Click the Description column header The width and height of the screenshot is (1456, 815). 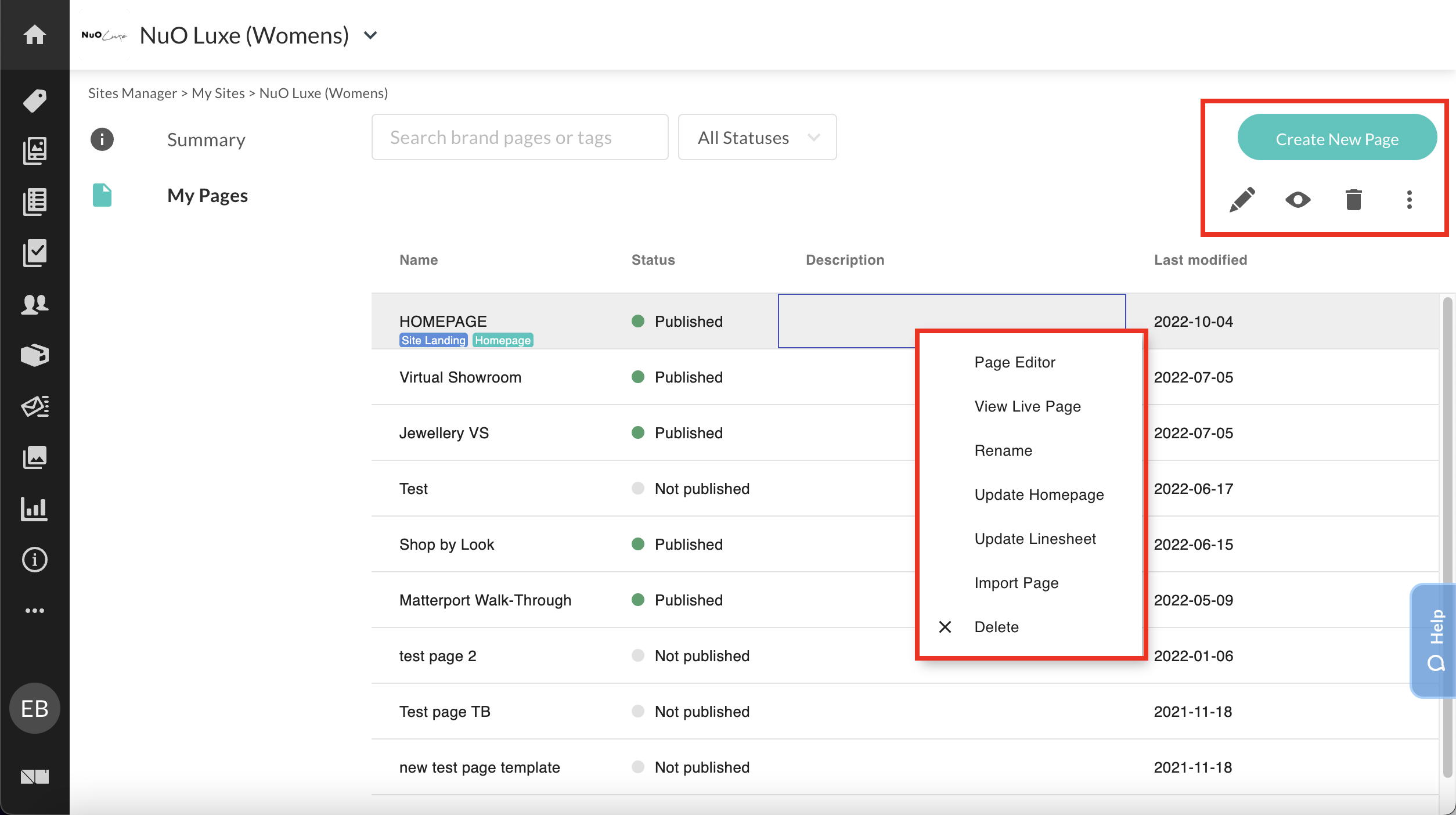coord(845,260)
